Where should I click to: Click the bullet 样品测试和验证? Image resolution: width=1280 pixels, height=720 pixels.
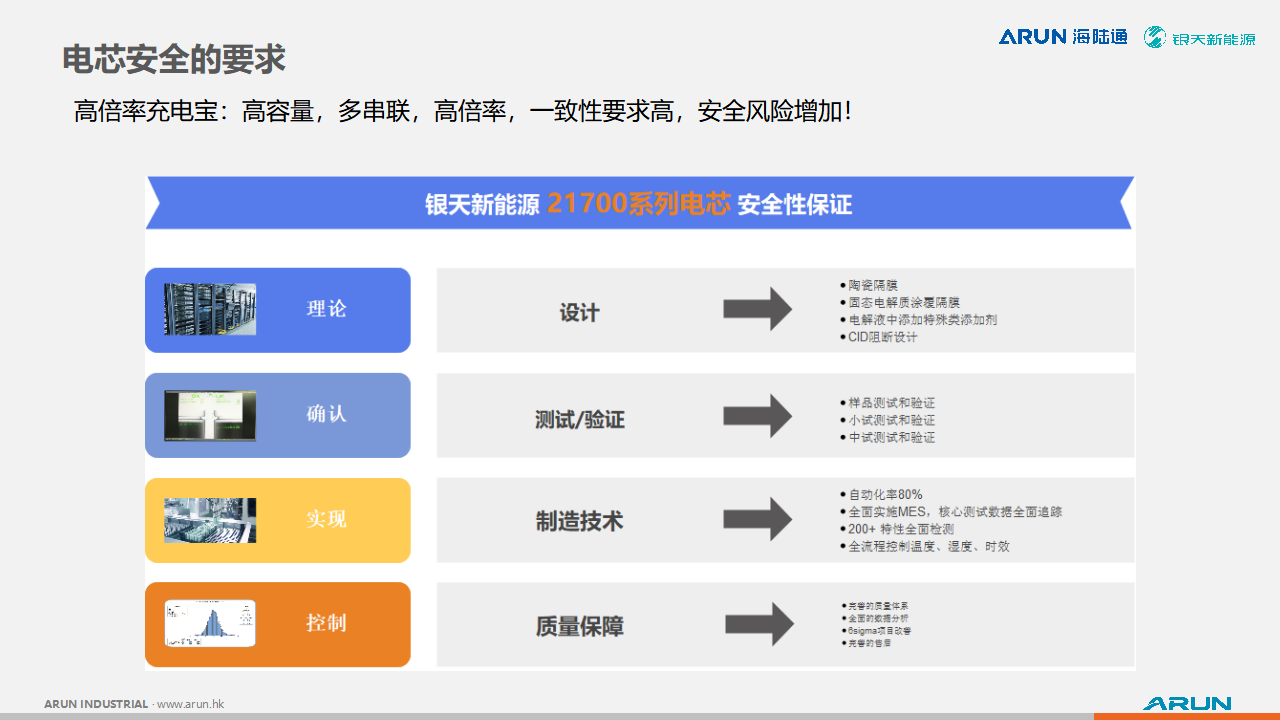point(887,403)
